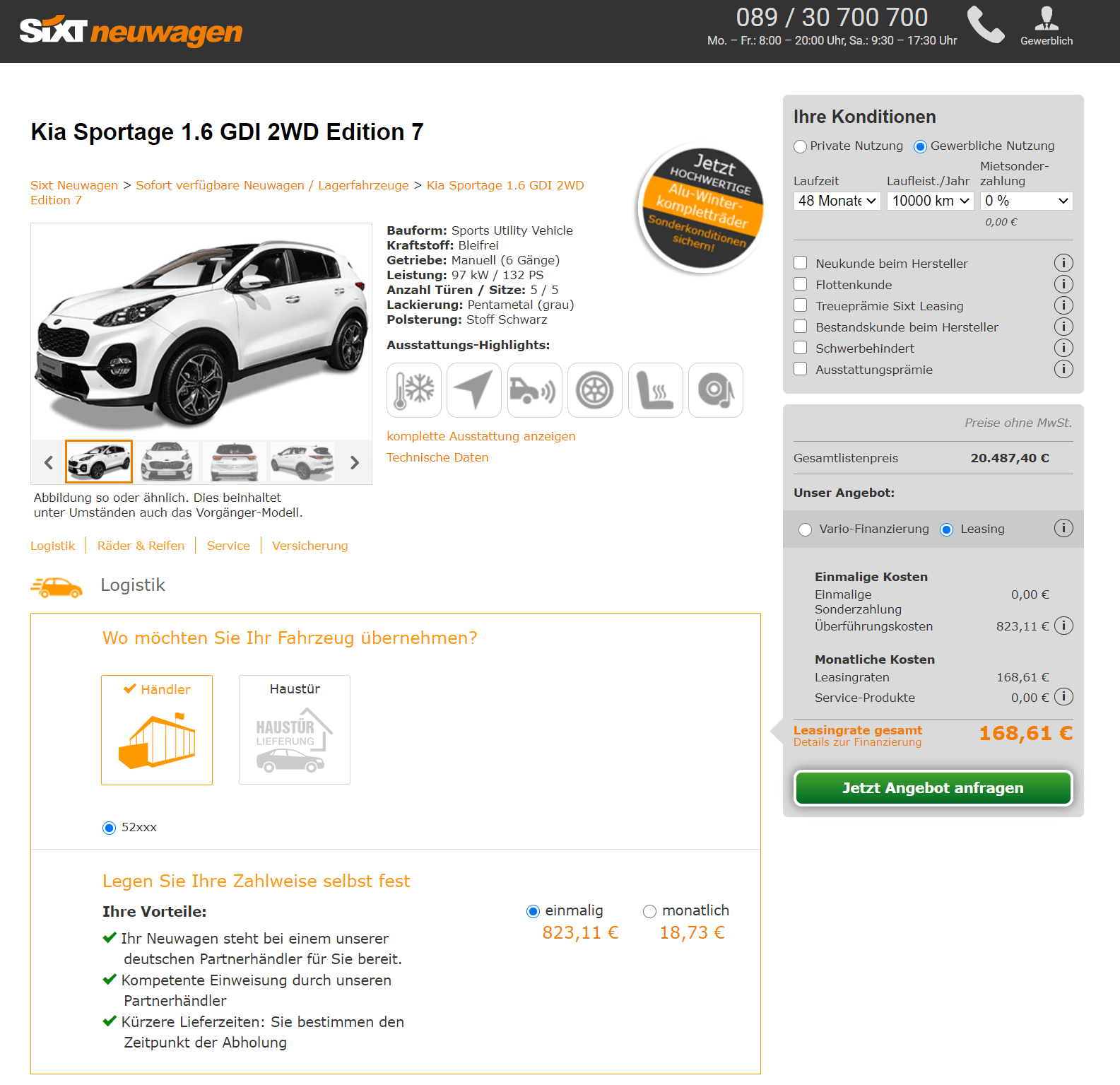
Task: Click the phone handset icon
Action: (x=985, y=25)
